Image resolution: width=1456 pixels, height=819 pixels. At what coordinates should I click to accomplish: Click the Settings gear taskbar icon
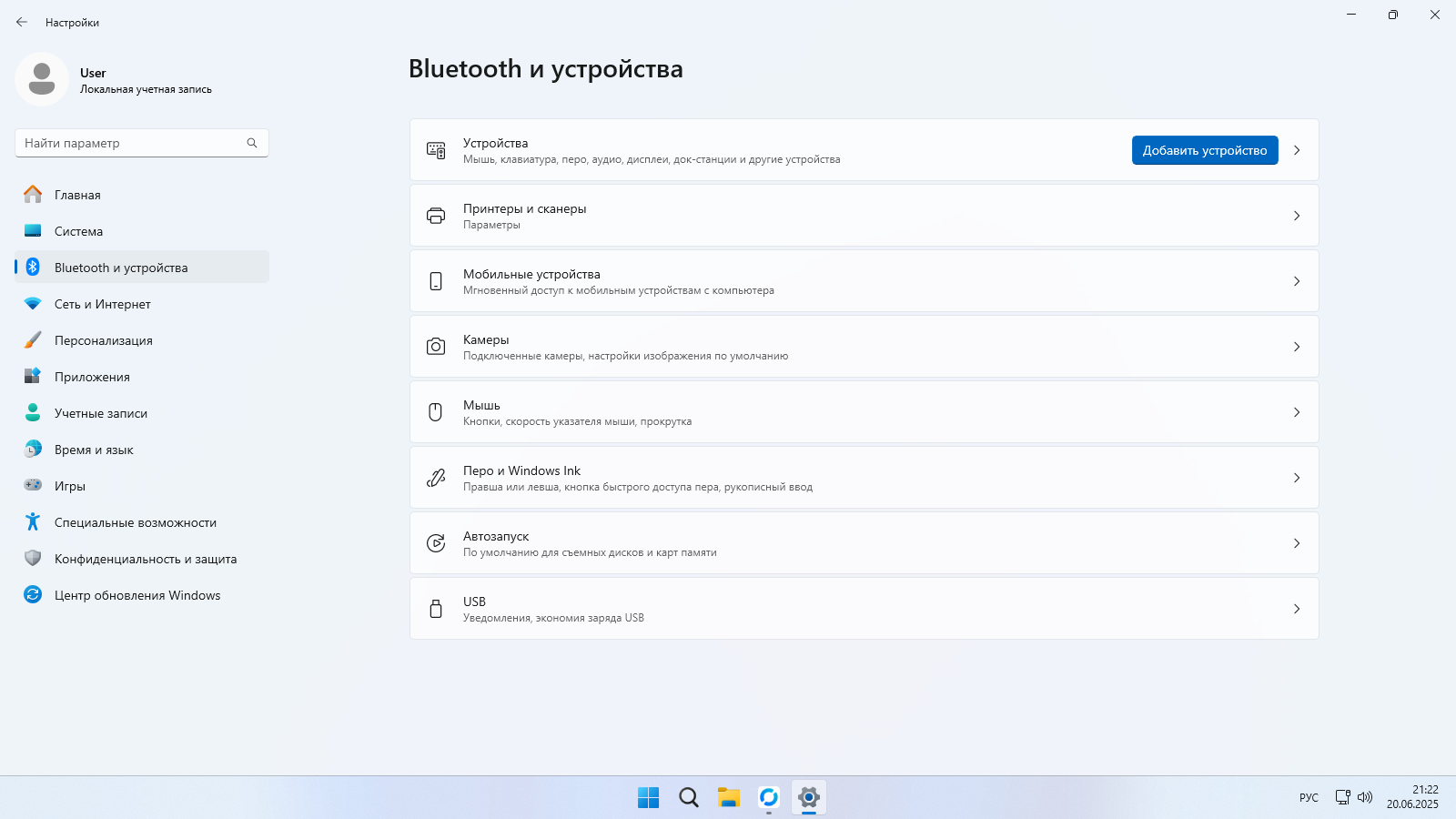click(x=809, y=798)
